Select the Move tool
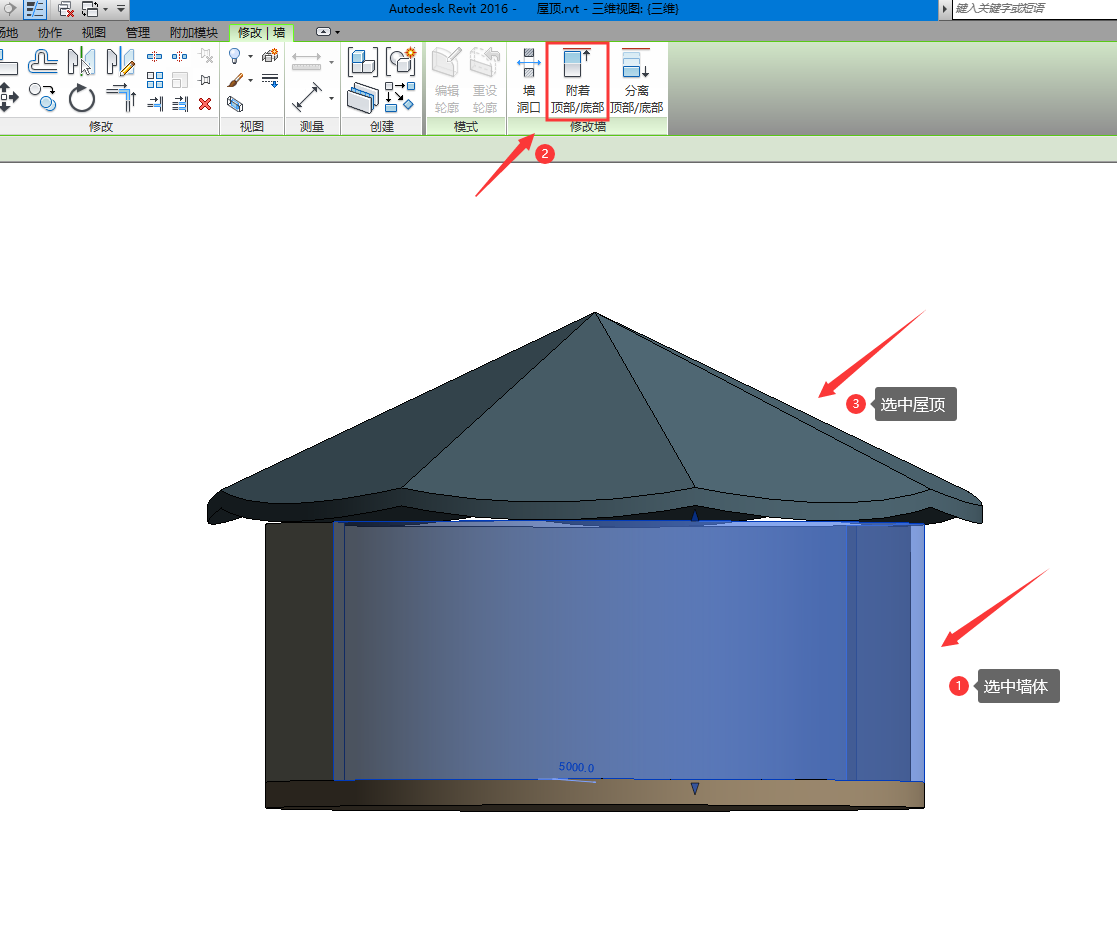Viewport: 1117px width, 946px height. [x=9, y=98]
